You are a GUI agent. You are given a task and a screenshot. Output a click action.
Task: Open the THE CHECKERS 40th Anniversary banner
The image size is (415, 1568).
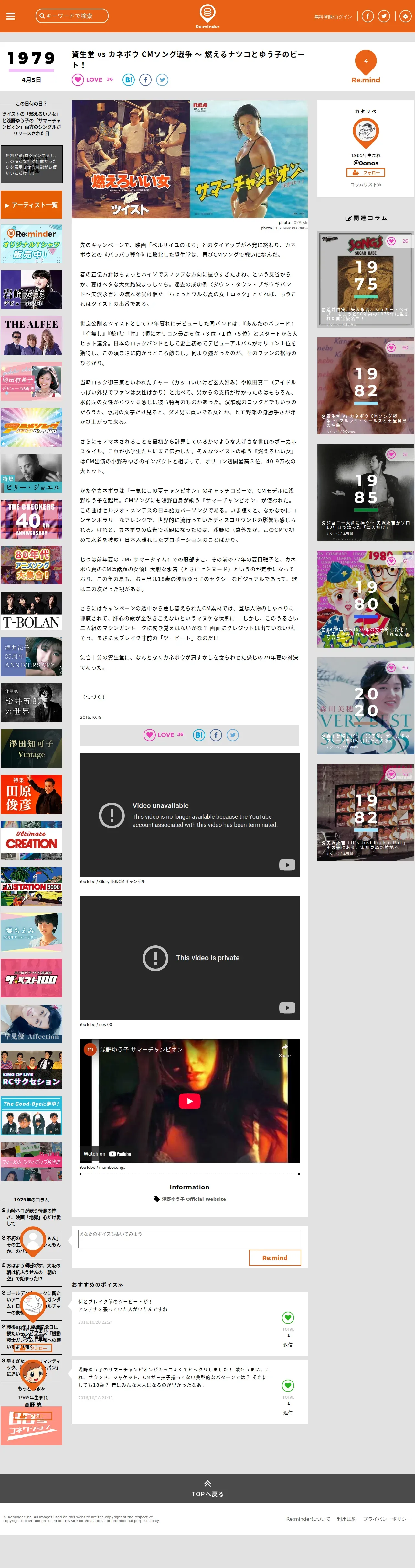click(x=31, y=518)
